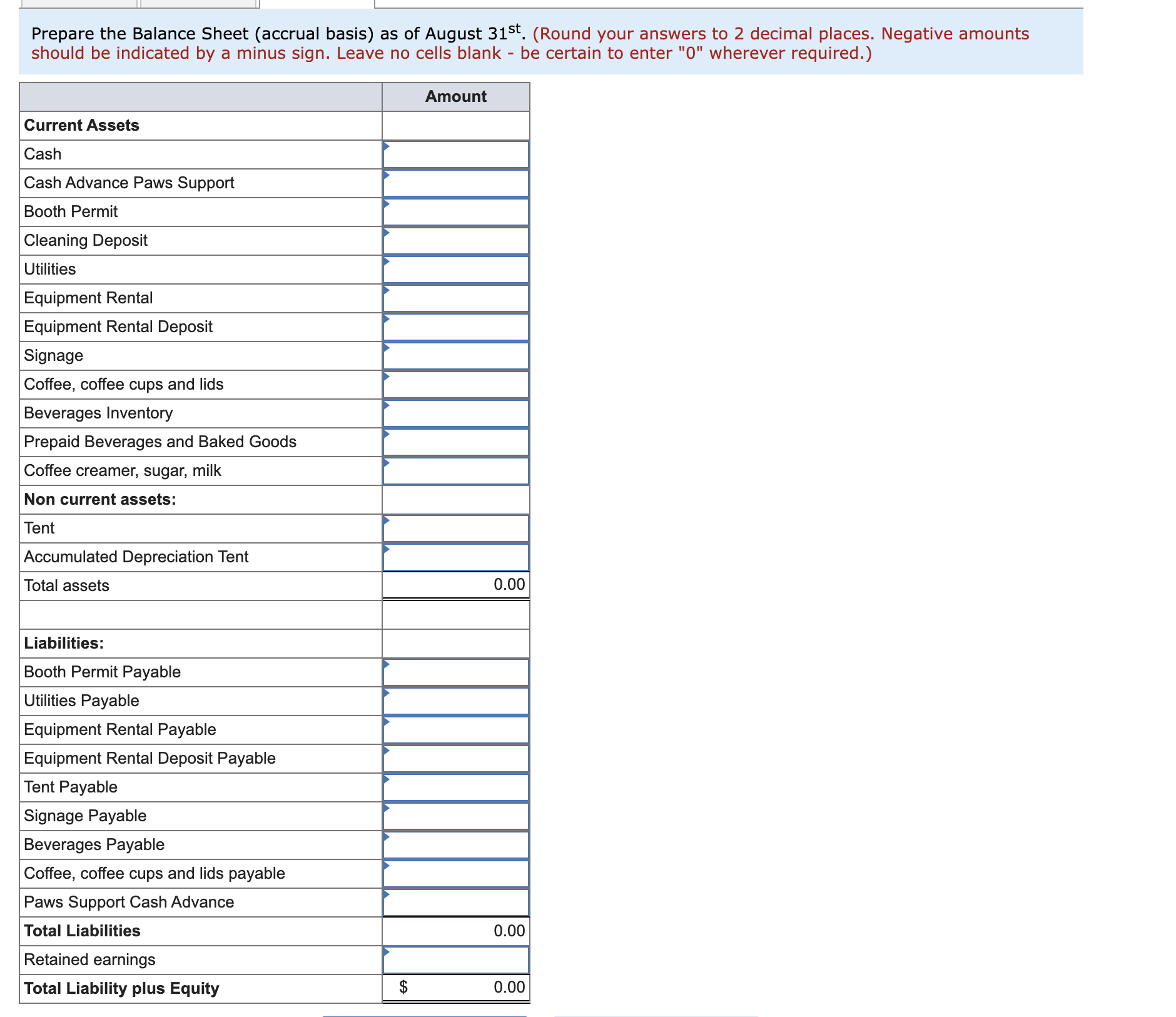Click the Booth Permit Payable amount field
Image resolution: width=1176 pixels, height=1017 pixels.
point(456,672)
